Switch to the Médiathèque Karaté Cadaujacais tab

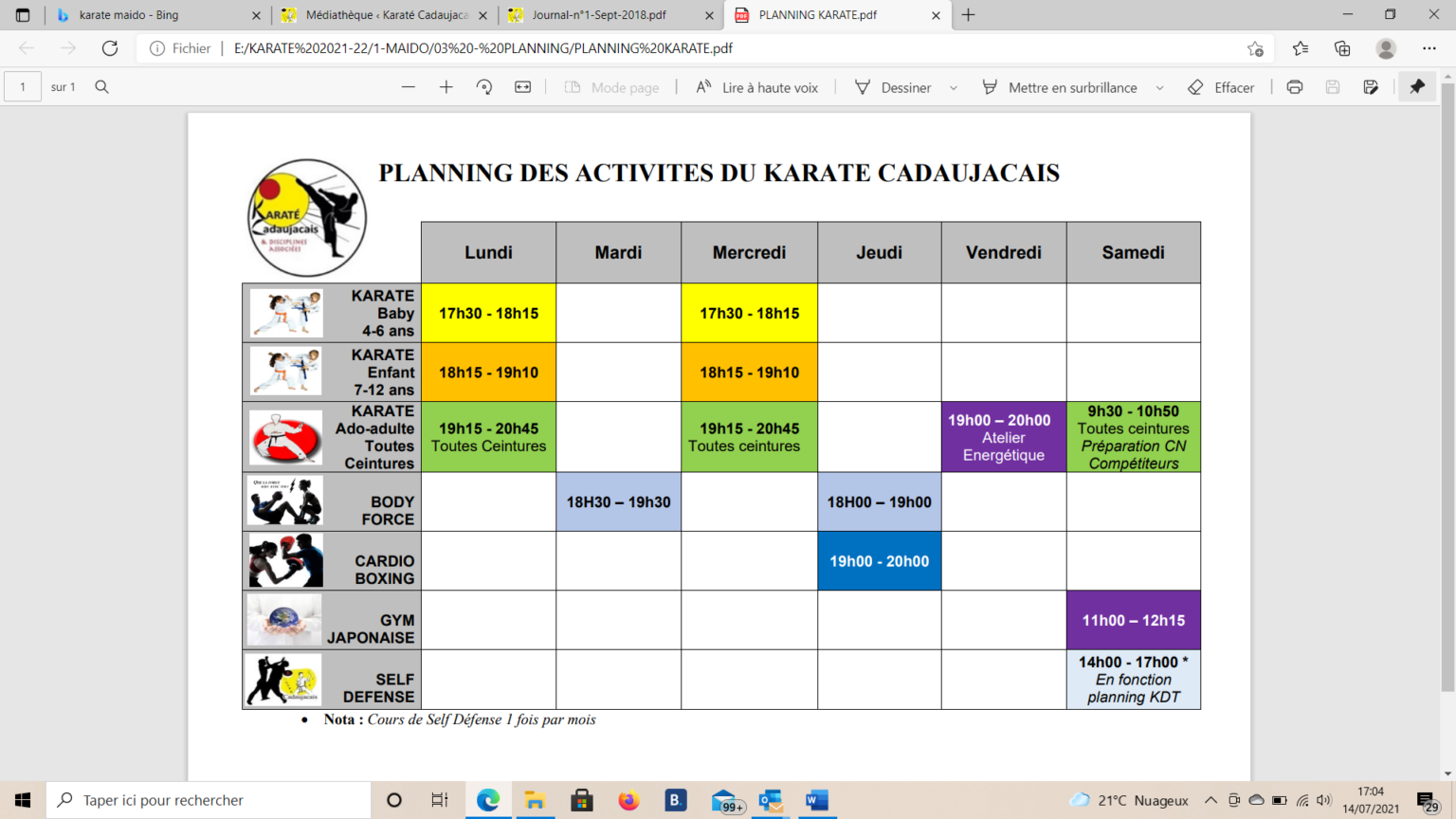tap(385, 15)
